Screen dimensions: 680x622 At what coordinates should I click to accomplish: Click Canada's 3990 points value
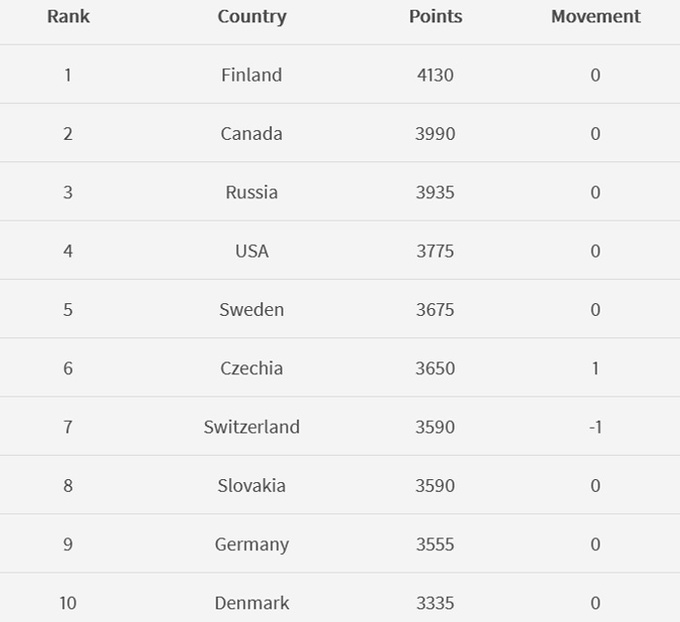[435, 134]
